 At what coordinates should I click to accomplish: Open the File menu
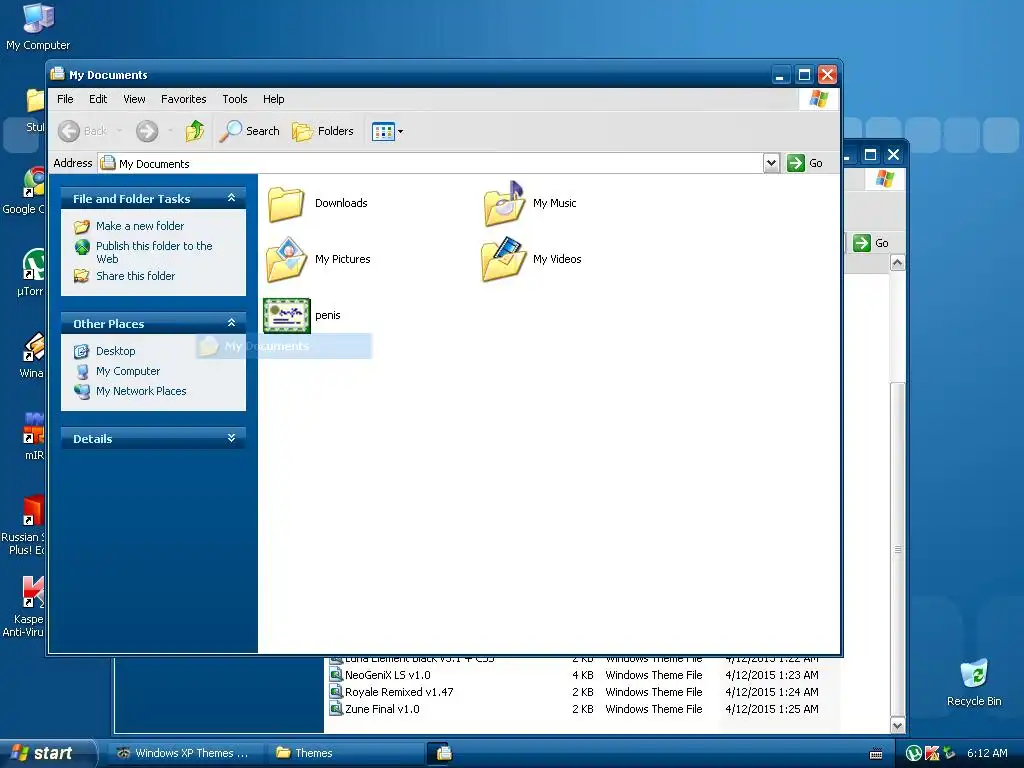[x=65, y=99]
